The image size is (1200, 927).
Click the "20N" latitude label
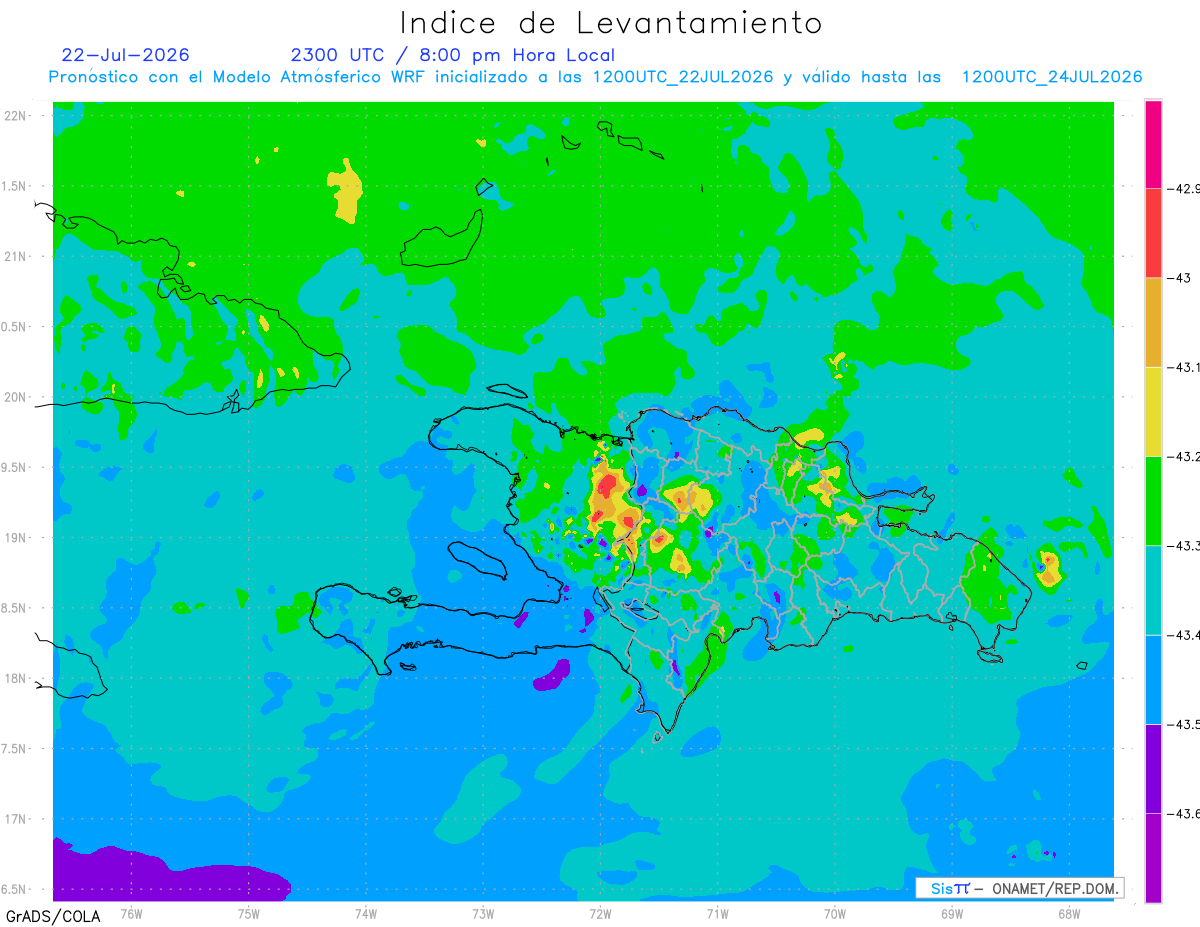pyautogui.click(x=17, y=397)
